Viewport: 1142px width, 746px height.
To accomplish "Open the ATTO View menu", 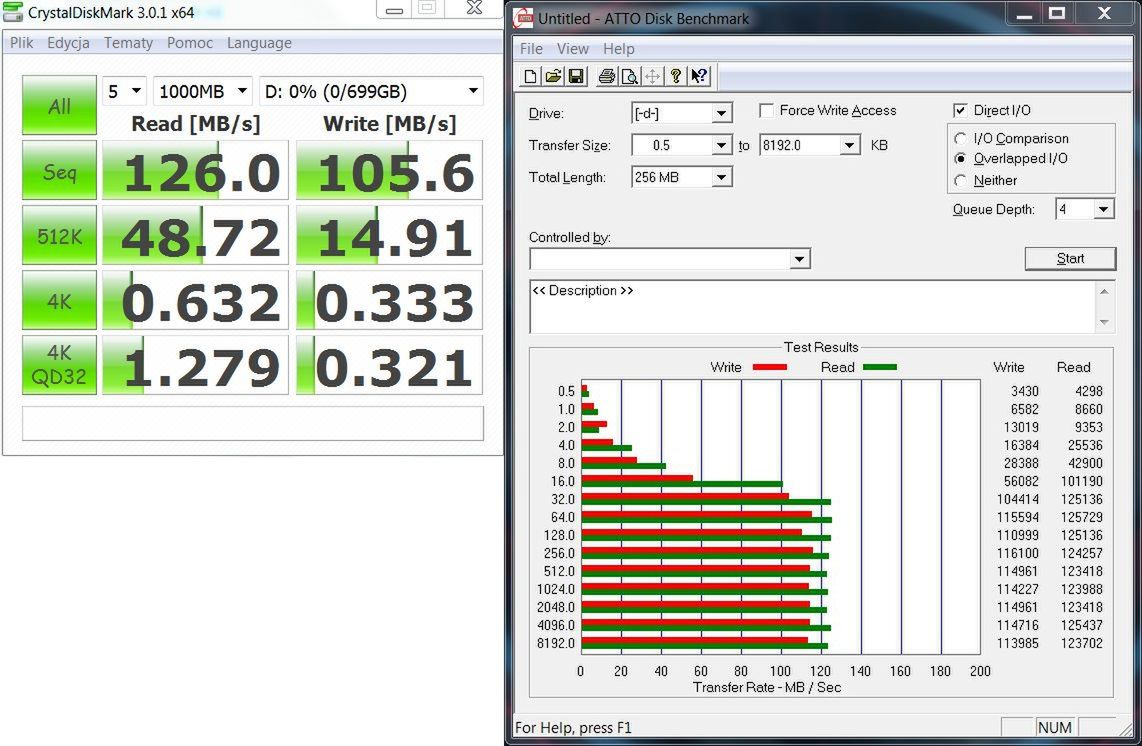I will point(572,49).
